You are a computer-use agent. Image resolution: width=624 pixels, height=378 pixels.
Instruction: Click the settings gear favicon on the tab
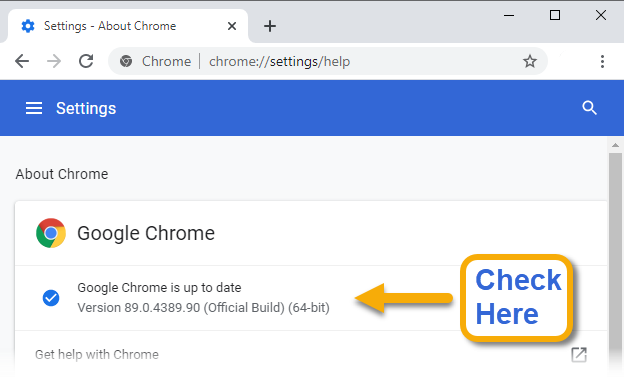pyautogui.click(x=28, y=26)
